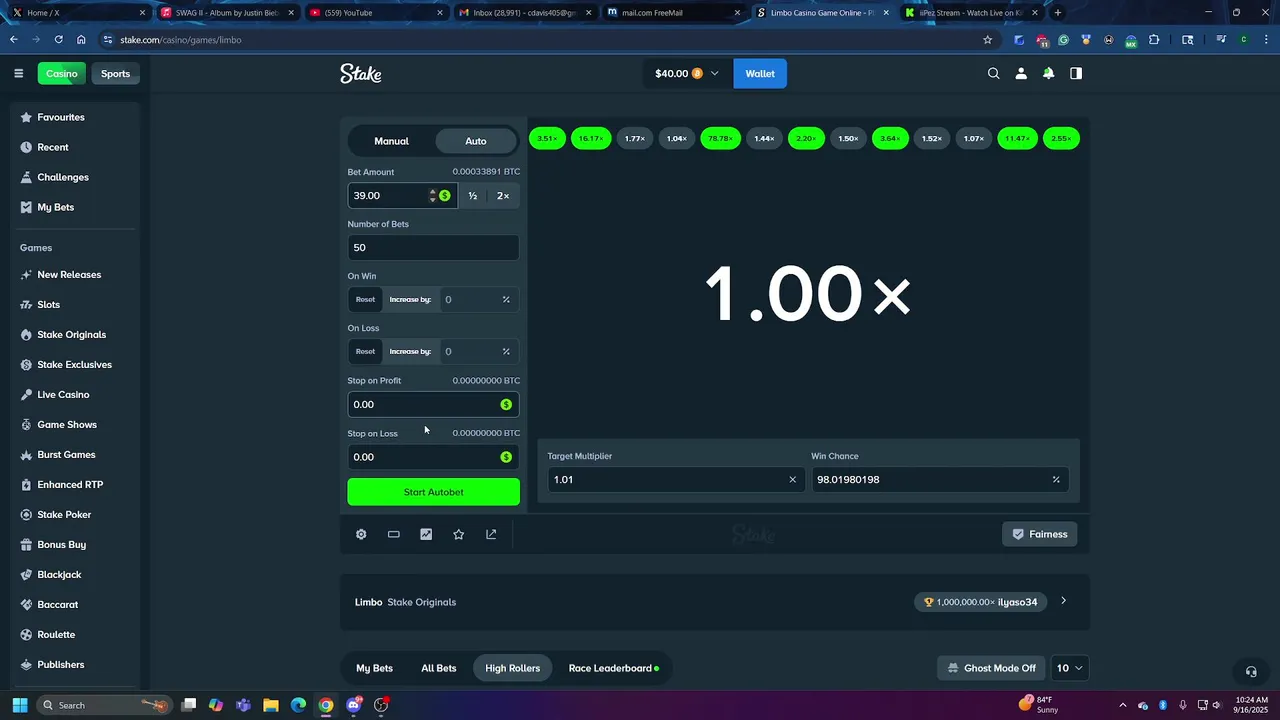Screen dimensions: 1280x720
Task: Open the game settings gear icon
Action: (361, 534)
